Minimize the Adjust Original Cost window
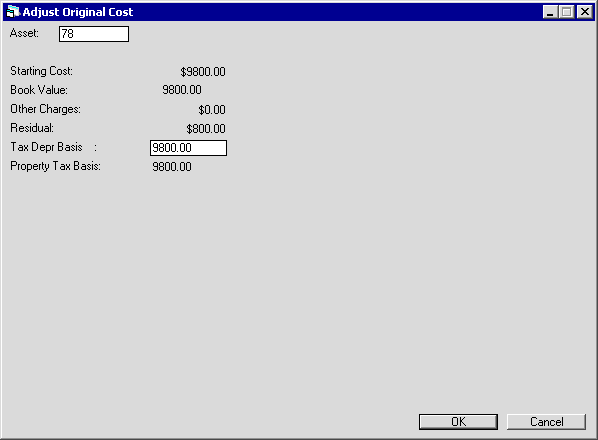 click(550, 12)
